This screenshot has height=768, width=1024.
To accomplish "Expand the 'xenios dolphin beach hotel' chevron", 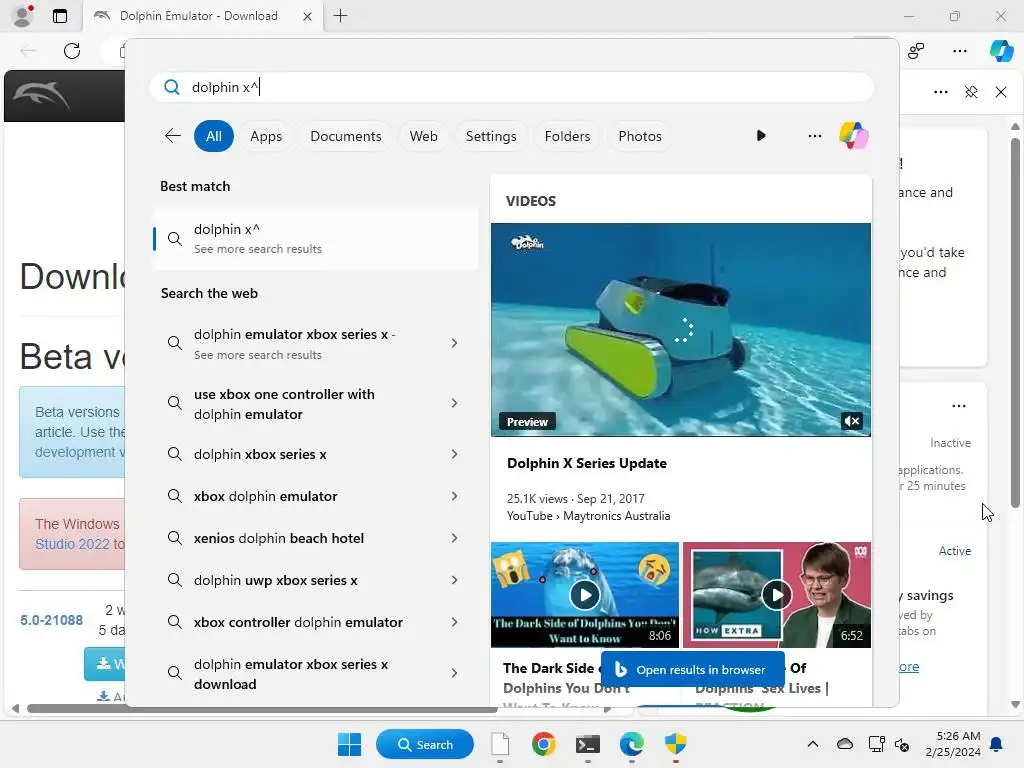I will pyautogui.click(x=455, y=538).
